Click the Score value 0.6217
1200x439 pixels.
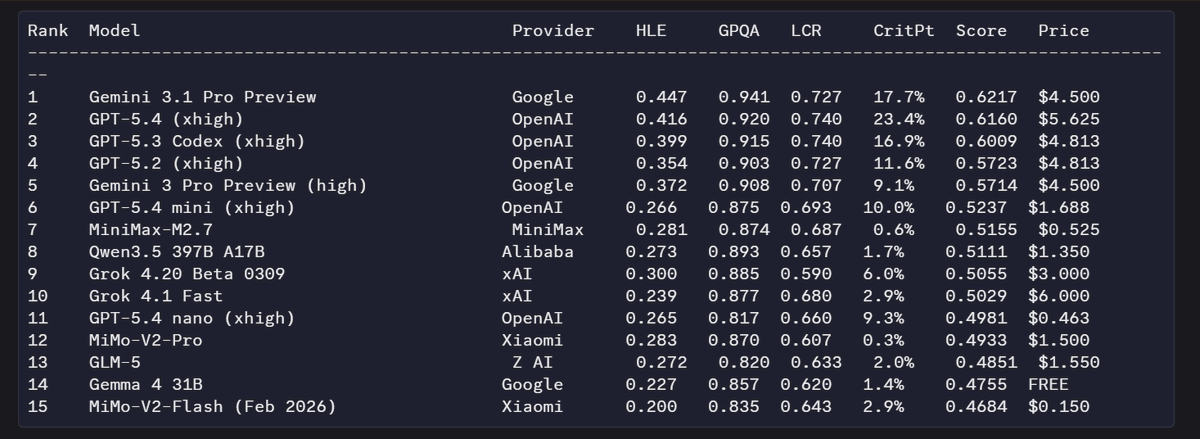pos(986,97)
